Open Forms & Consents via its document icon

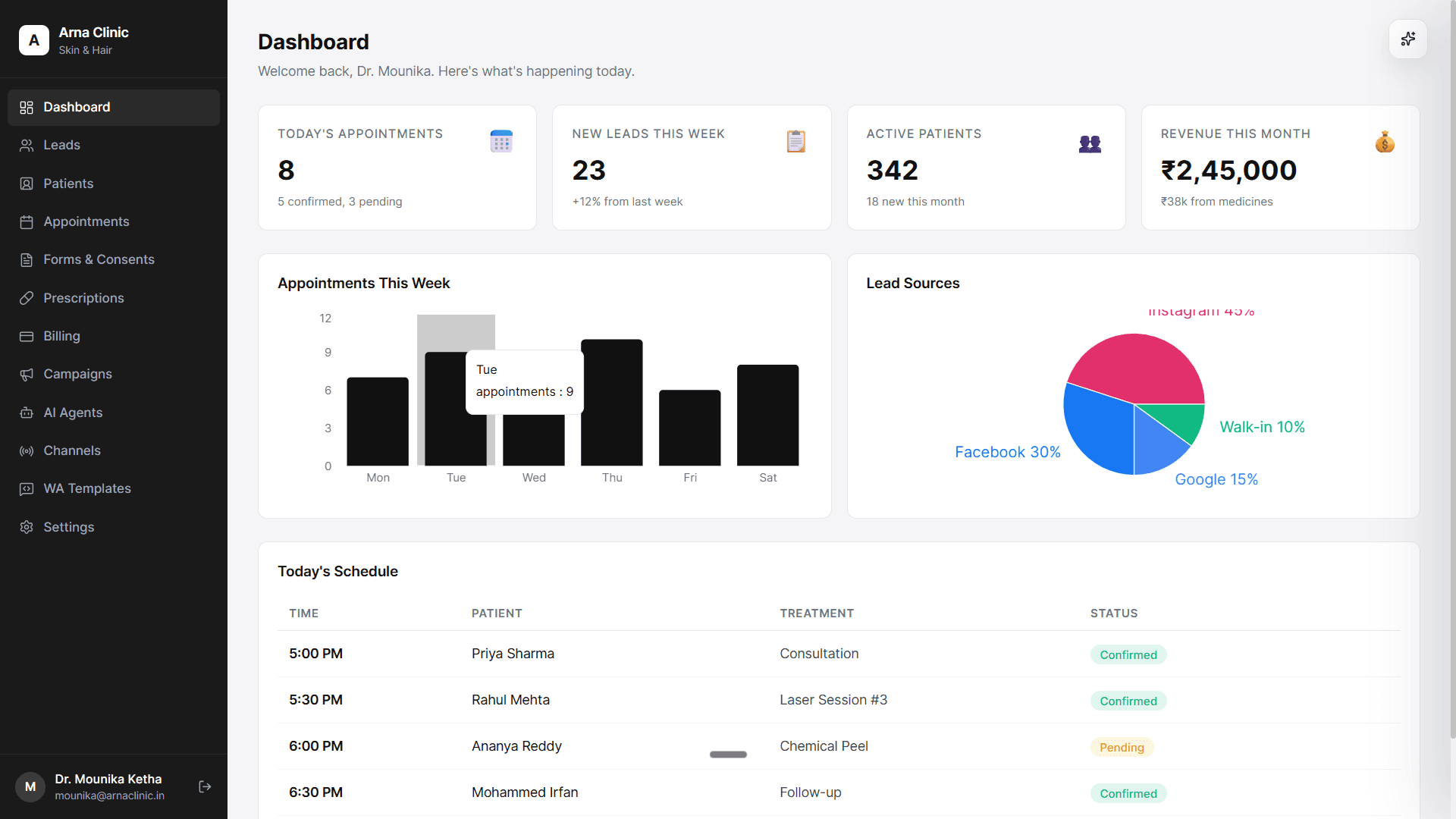pyautogui.click(x=27, y=259)
